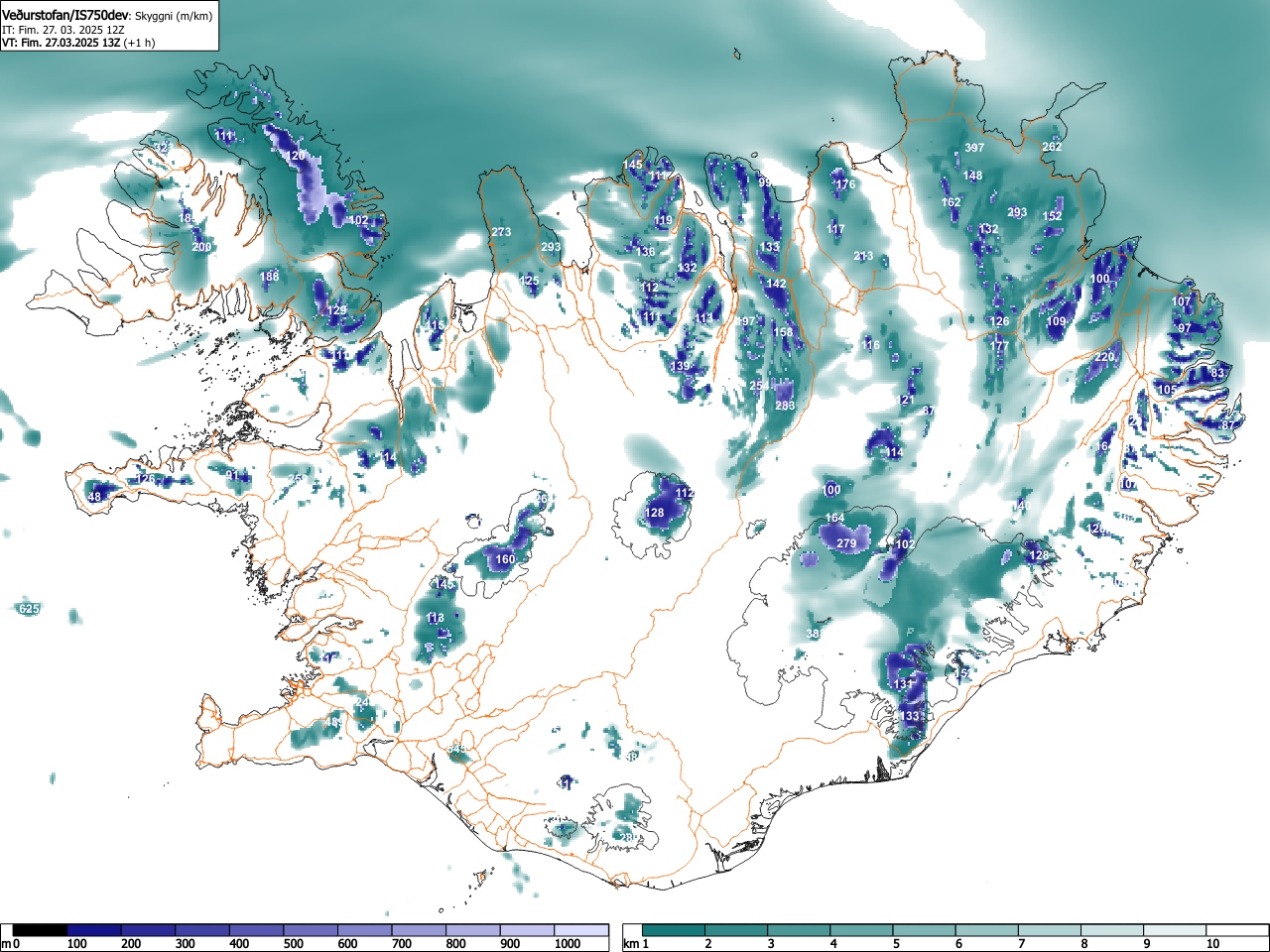Screen dimensions: 1270x952
Task: Click the 283 visibility value
Action: point(785,406)
